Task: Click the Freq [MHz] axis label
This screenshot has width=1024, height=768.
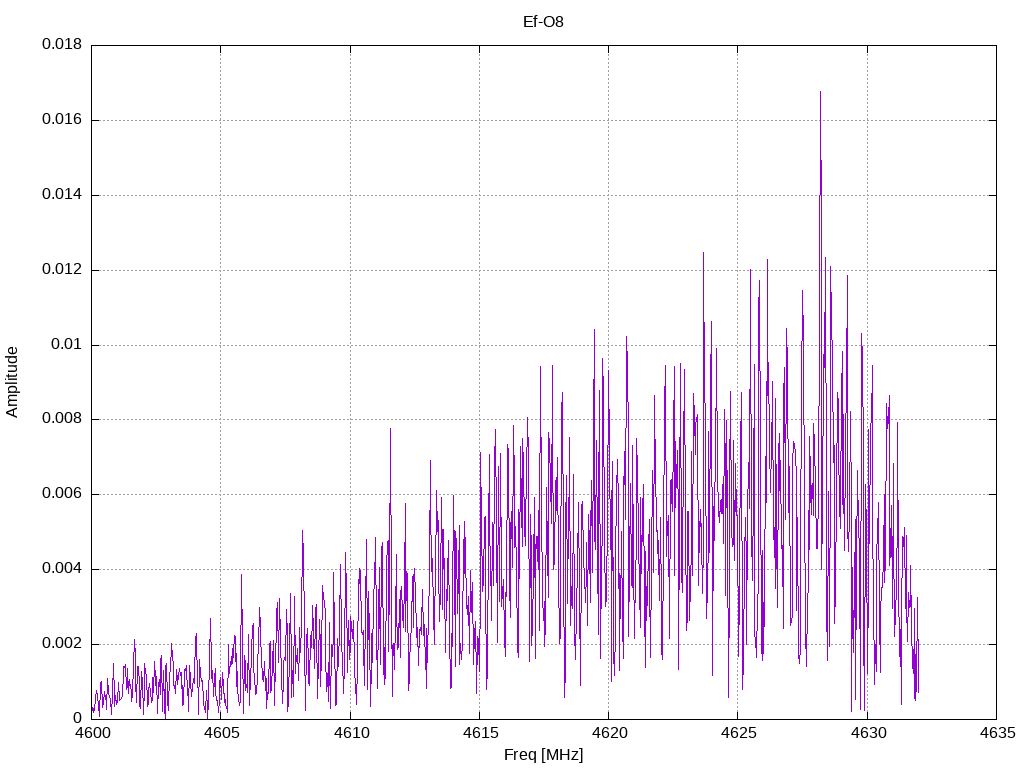Action: coord(543,755)
